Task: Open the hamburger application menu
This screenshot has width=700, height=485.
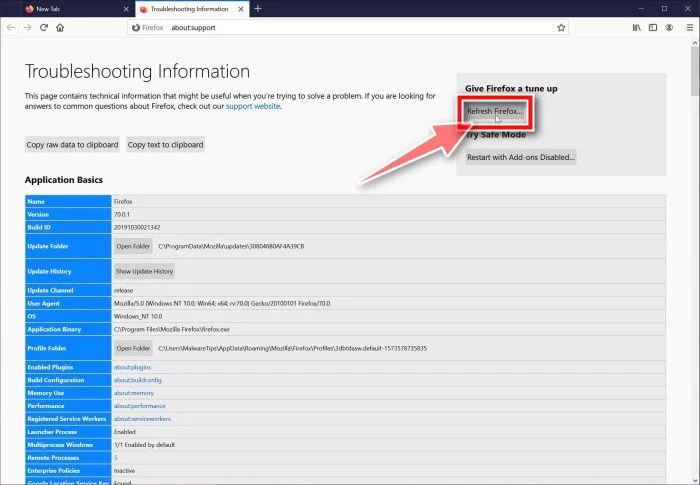Action: pyautogui.click(x=689, y=28)
